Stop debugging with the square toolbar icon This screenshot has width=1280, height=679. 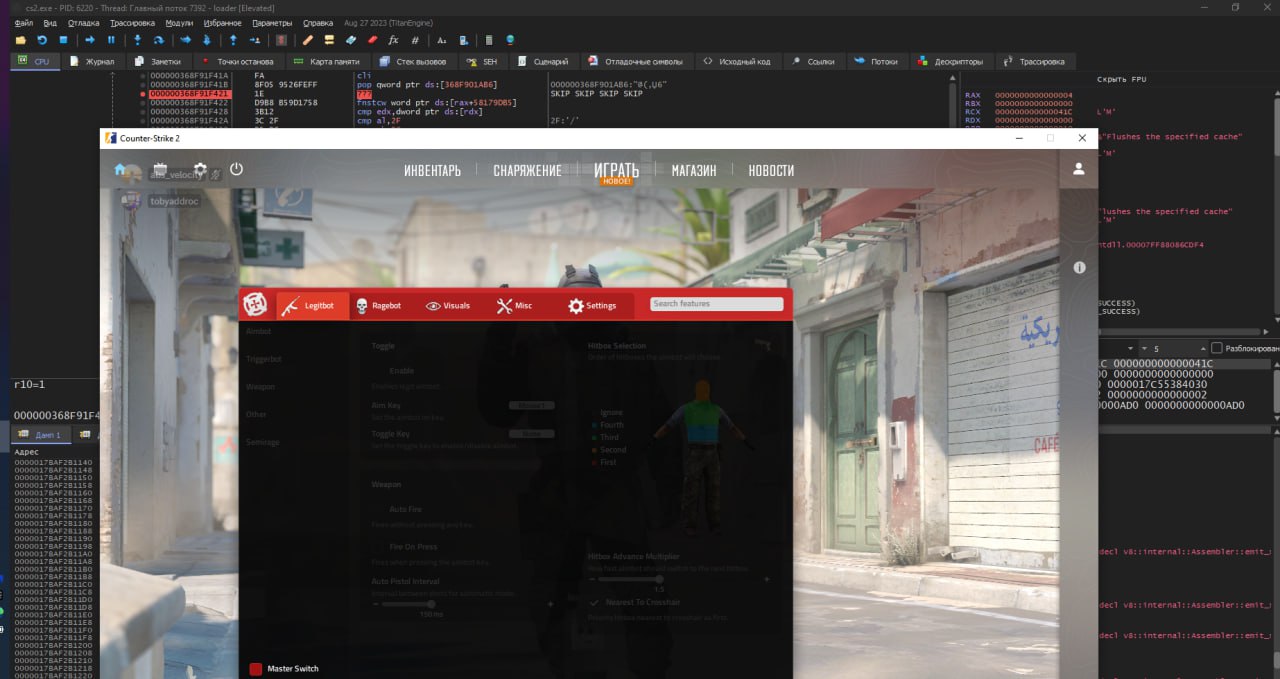point(63,40)
